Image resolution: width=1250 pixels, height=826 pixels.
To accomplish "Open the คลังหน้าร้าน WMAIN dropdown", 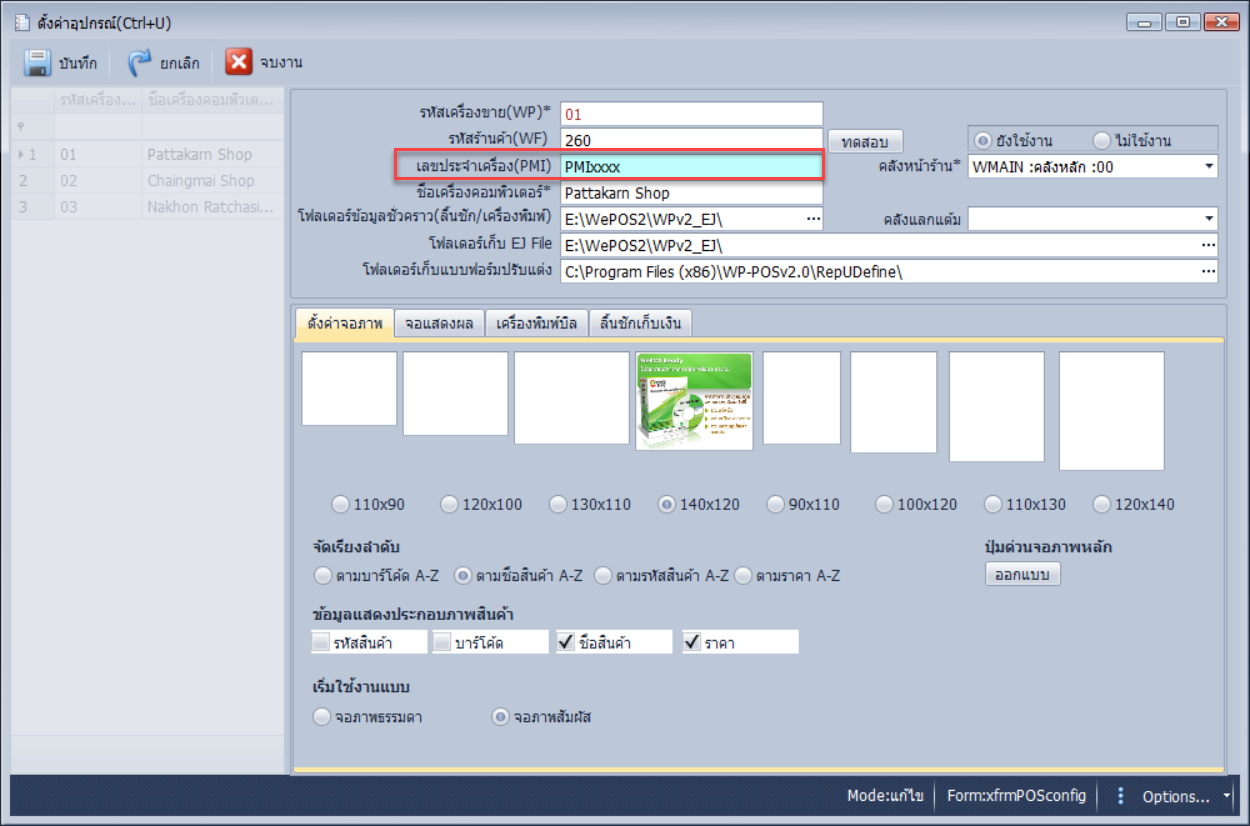I will (1208, 167).
